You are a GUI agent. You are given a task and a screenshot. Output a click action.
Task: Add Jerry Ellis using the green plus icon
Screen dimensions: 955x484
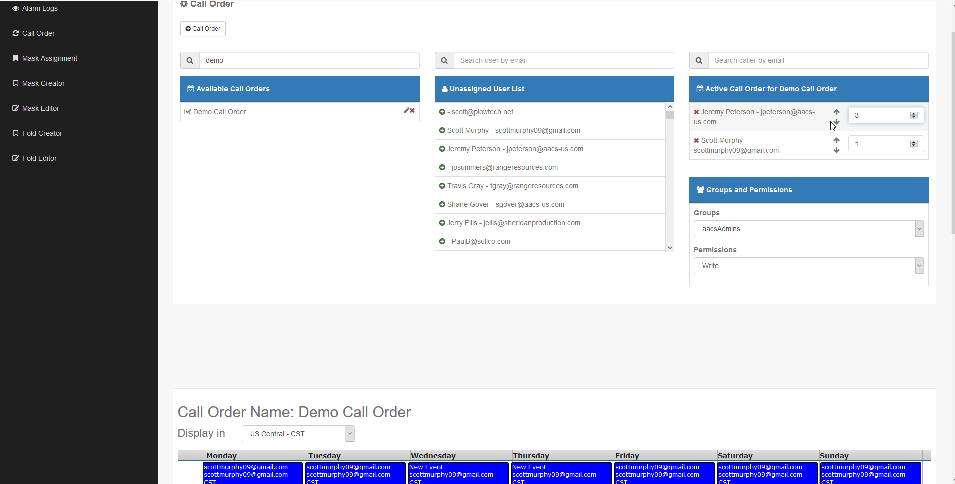coord(442,222)
